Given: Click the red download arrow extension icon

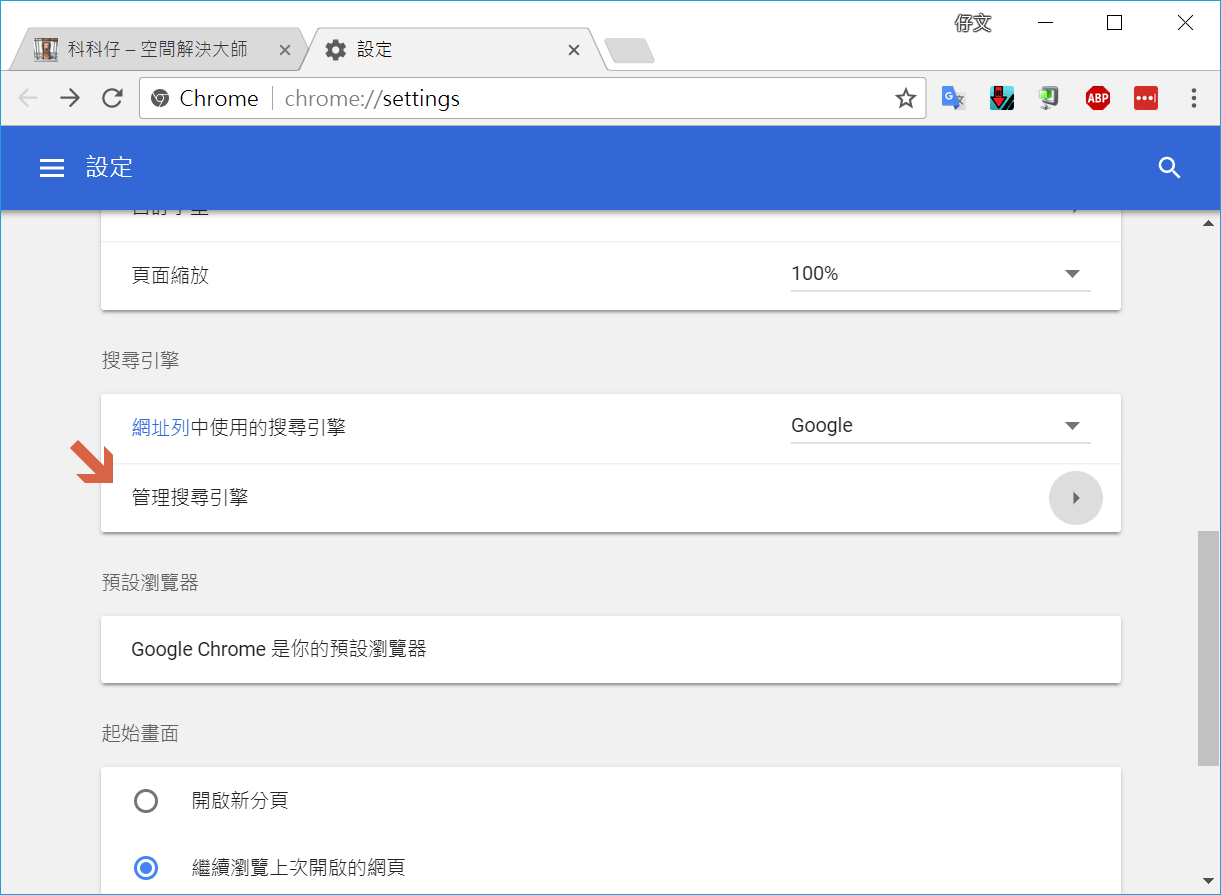Looking at the screenshot, I should point(1001,98).
